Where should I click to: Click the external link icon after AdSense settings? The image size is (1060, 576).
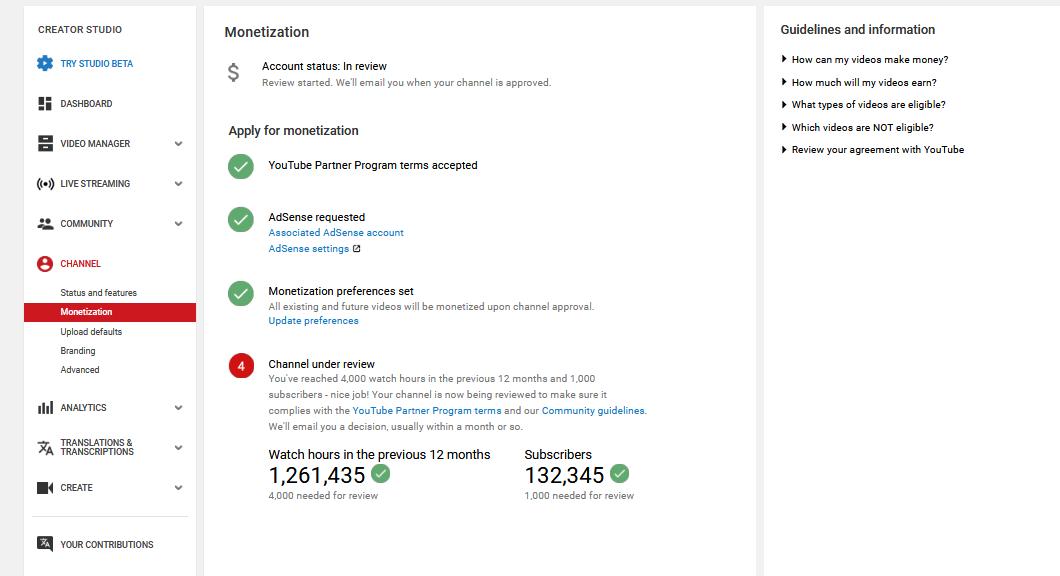click(356, 249)
